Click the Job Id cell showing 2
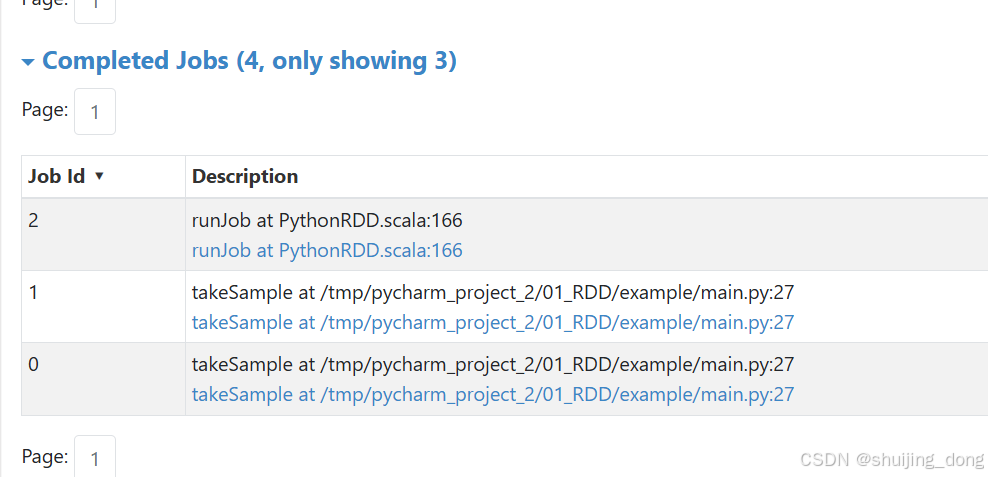988x477 pixels. [34, 220]
